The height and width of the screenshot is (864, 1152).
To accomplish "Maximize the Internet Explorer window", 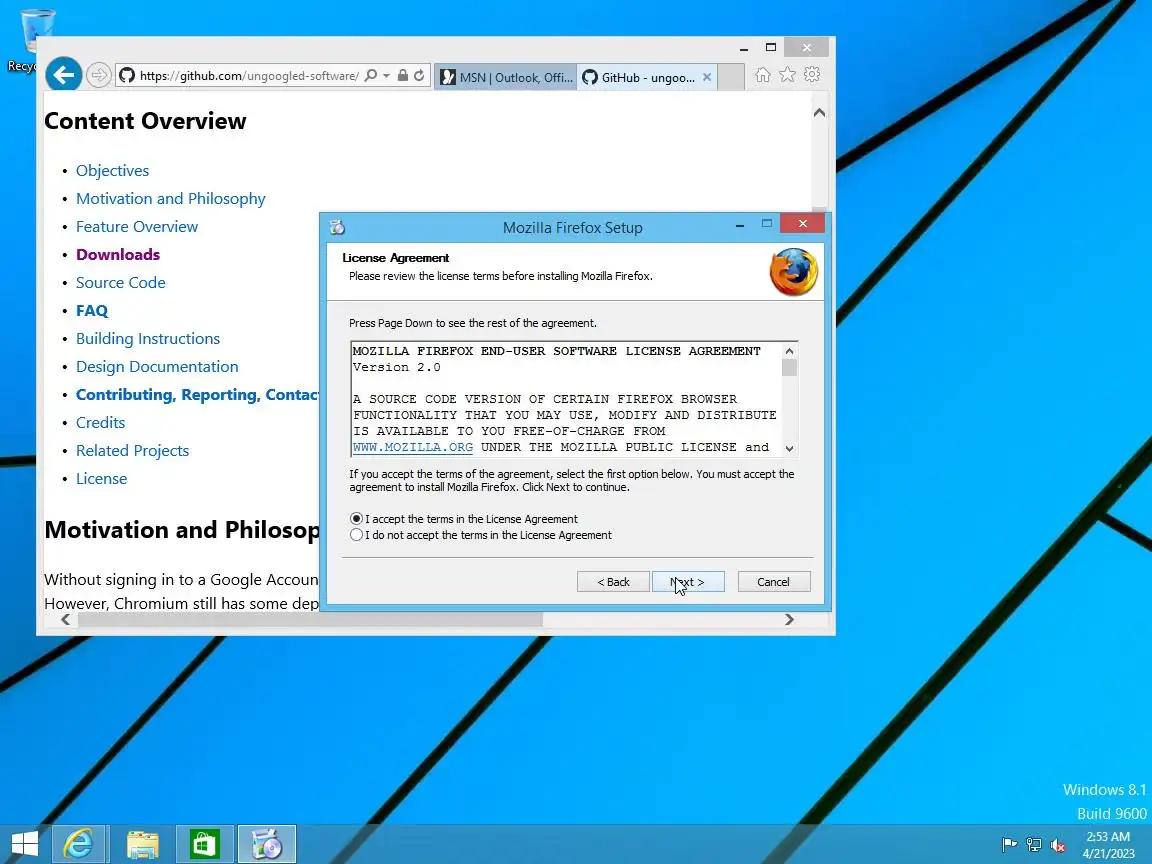I will [x=771, y=48].
